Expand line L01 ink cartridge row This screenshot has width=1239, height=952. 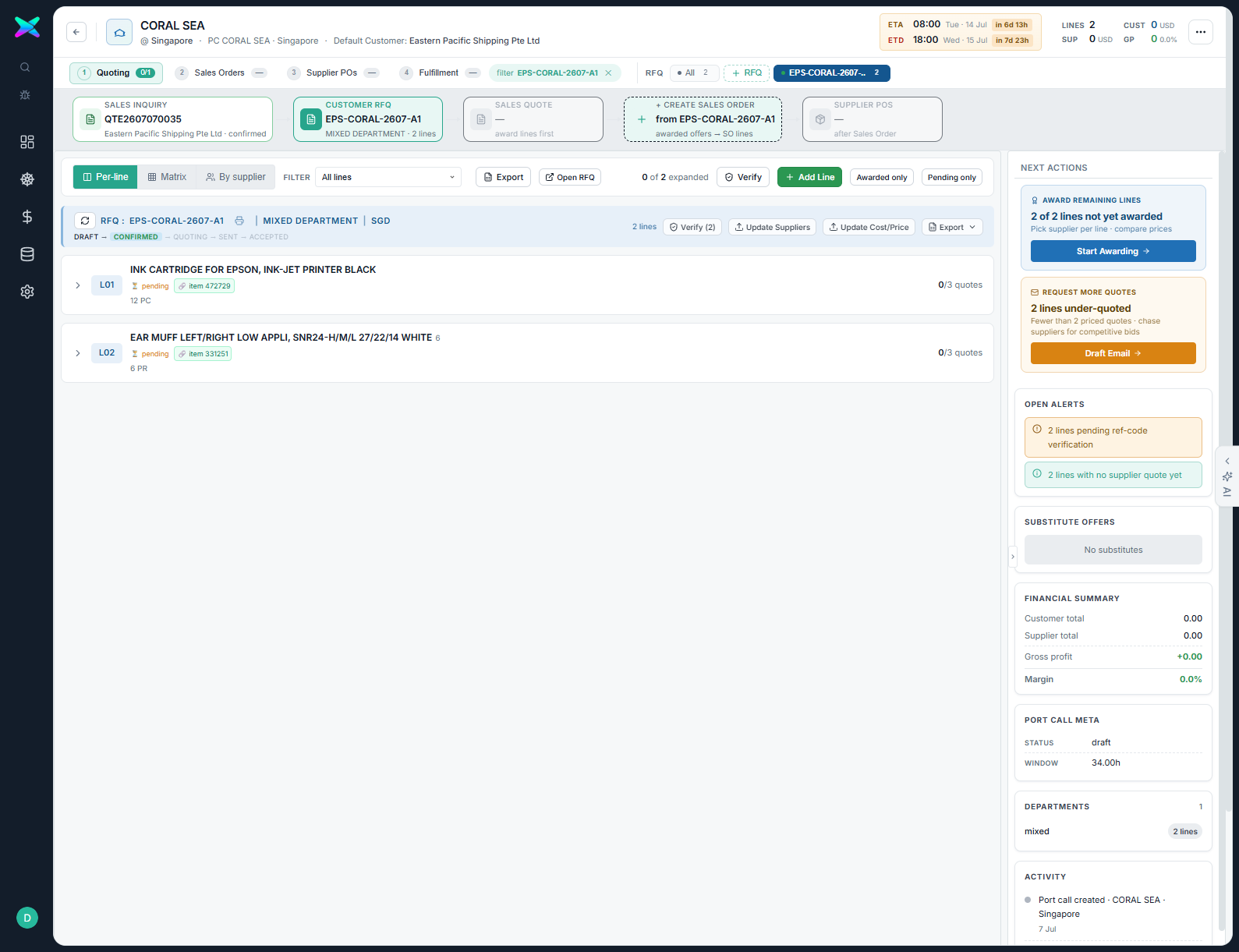tap(78, 285)
